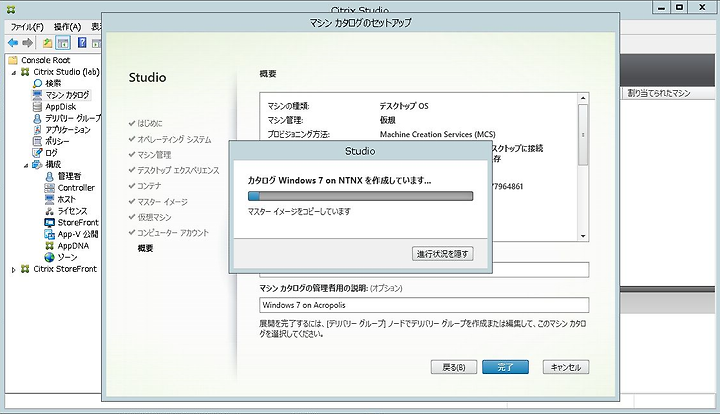Image resolution: width=720 pixels, height=414 pixels.
Task: Click the 構成 node icon
Action: pos(37,164)
